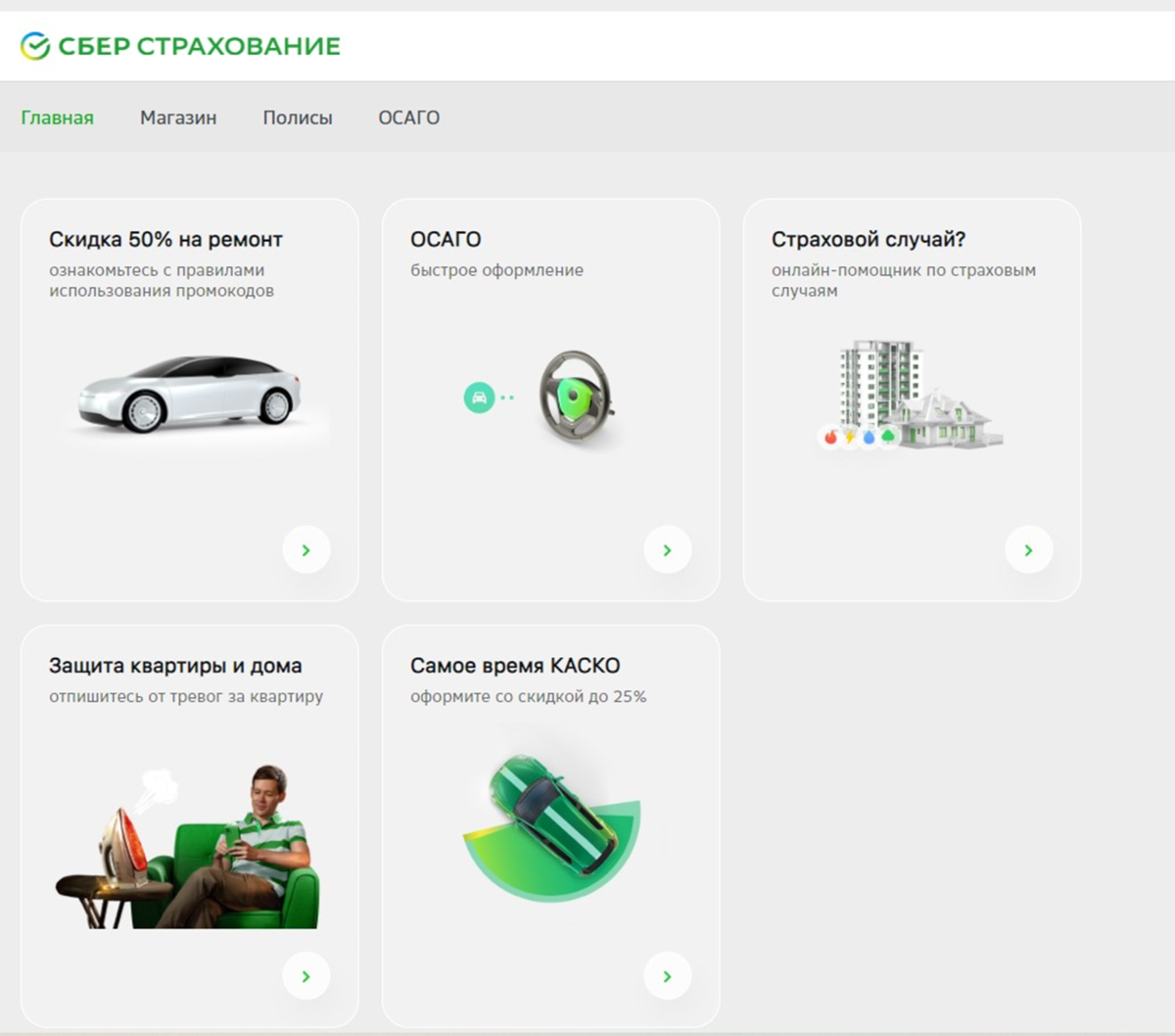Click the silver car image

click(190, 394)
